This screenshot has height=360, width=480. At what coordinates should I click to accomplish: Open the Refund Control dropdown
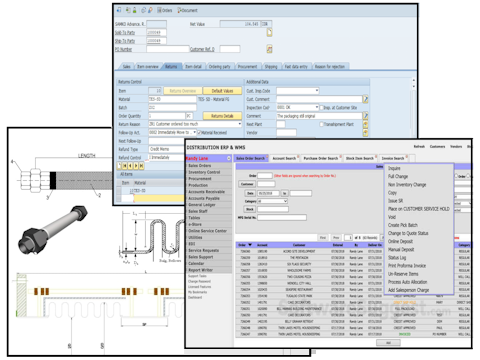[x=166, y=157]
